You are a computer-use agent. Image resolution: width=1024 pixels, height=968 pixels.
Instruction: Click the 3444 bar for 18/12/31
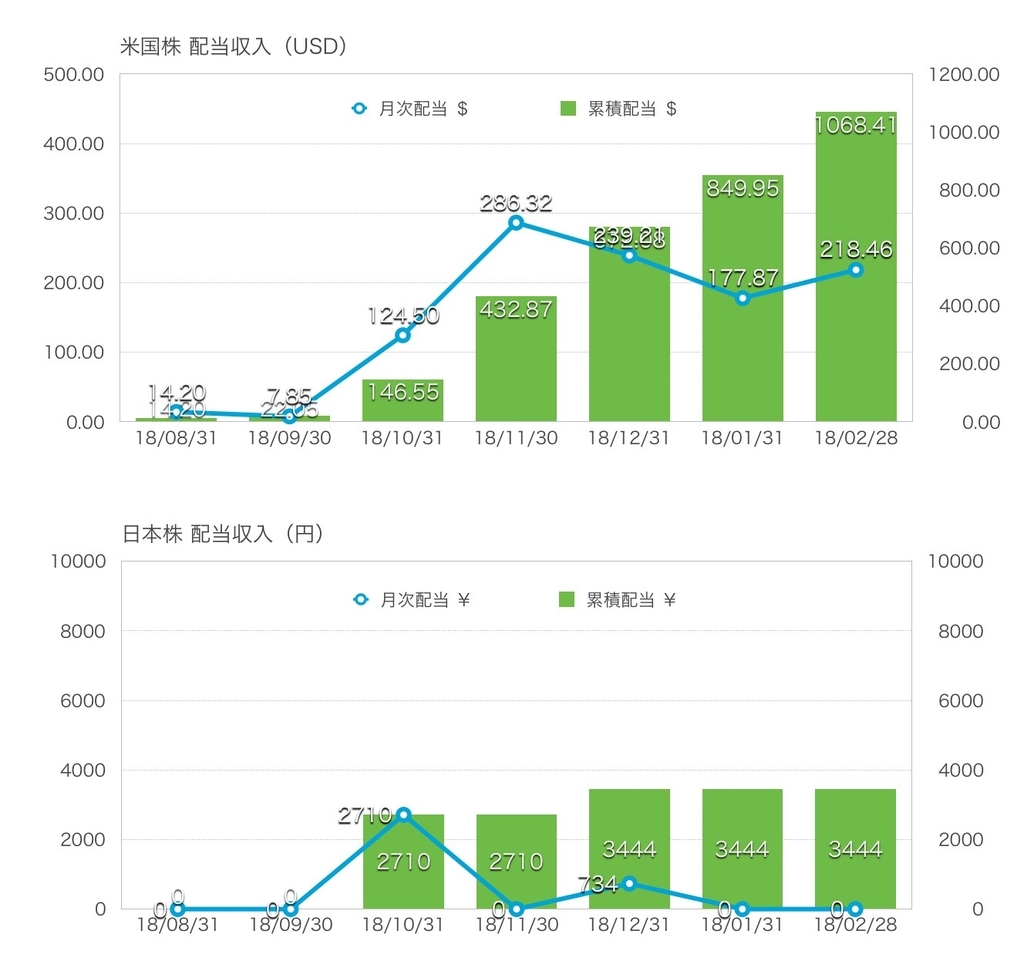pos(630,849)
